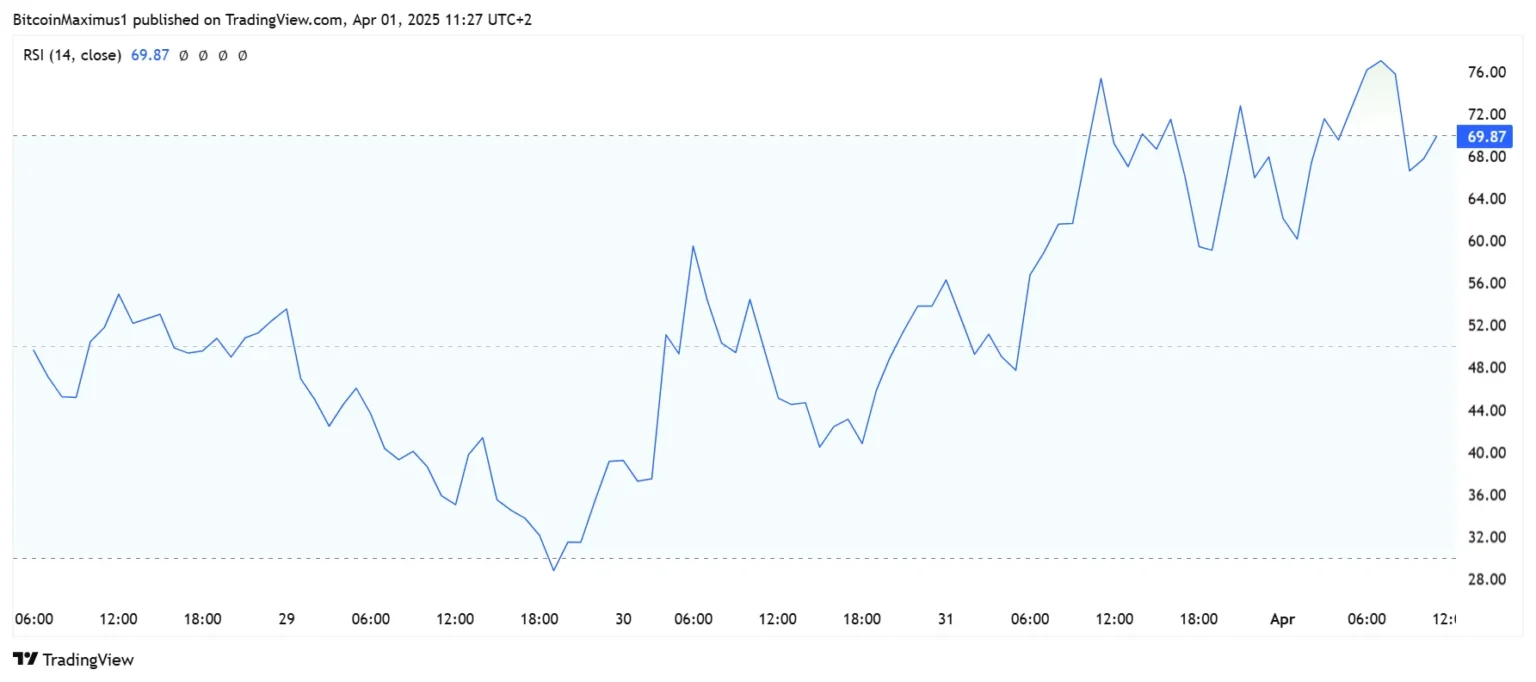The width and height of the screenshot is (1536, 682).
Task: Click the 28.00 label on the value scale
Action: [x=1487, y=580]
